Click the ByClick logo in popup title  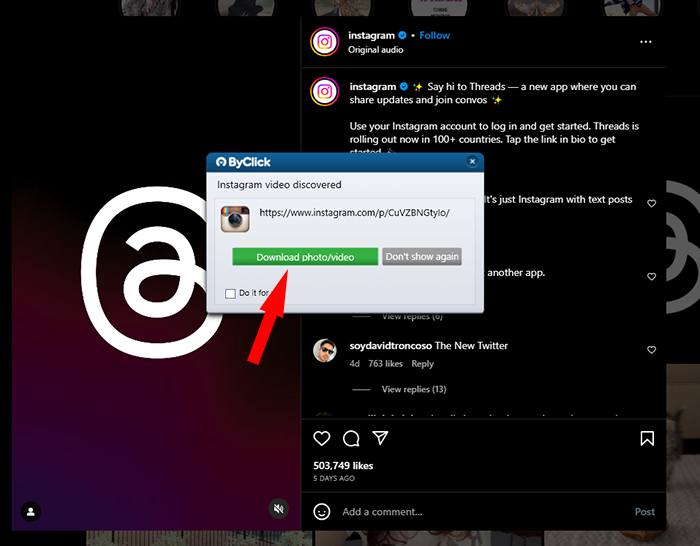coord(243,162)
